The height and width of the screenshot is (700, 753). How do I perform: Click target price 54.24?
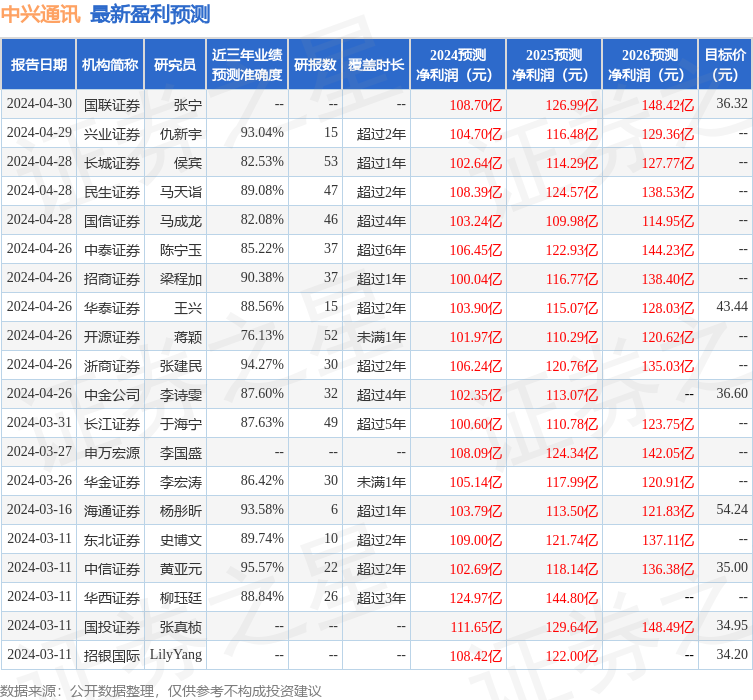click(732, 509)
